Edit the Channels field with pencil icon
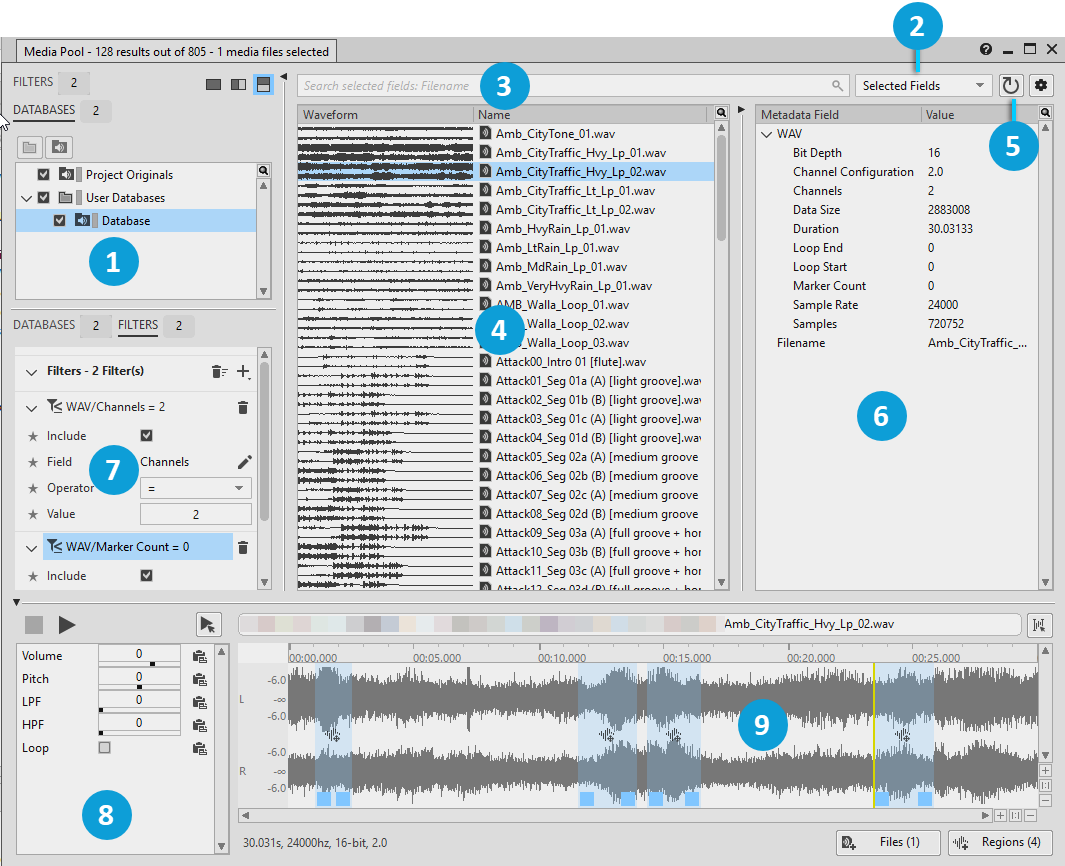This screenshot has height=866, width=1065. (244, 462)
